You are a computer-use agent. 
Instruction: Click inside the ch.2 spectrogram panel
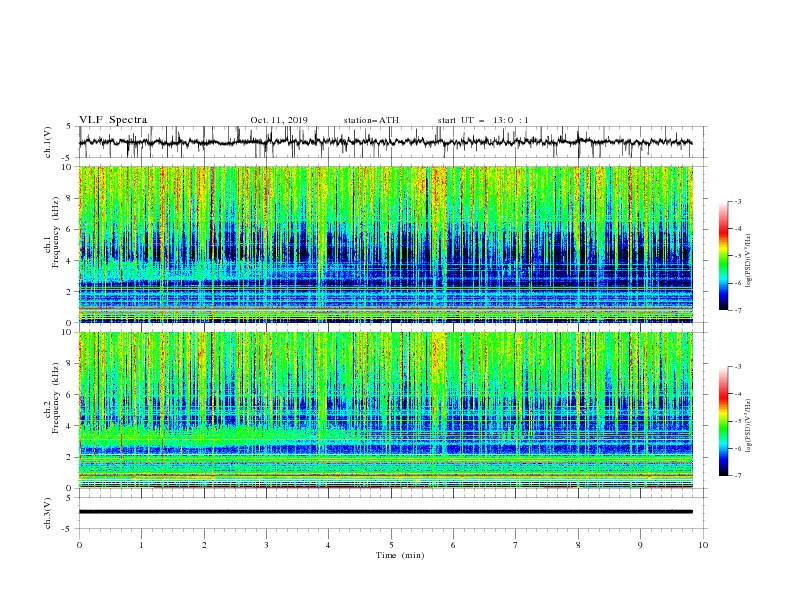coord(386,410)
